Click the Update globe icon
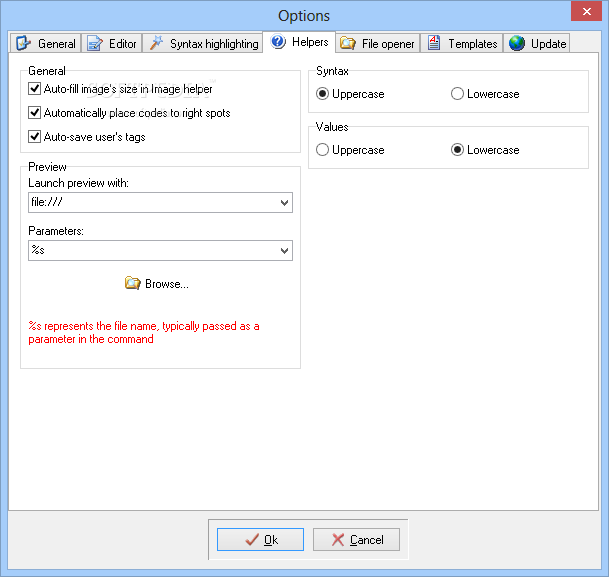The height and width of the screenshot is (577, 609). [517, 43]
